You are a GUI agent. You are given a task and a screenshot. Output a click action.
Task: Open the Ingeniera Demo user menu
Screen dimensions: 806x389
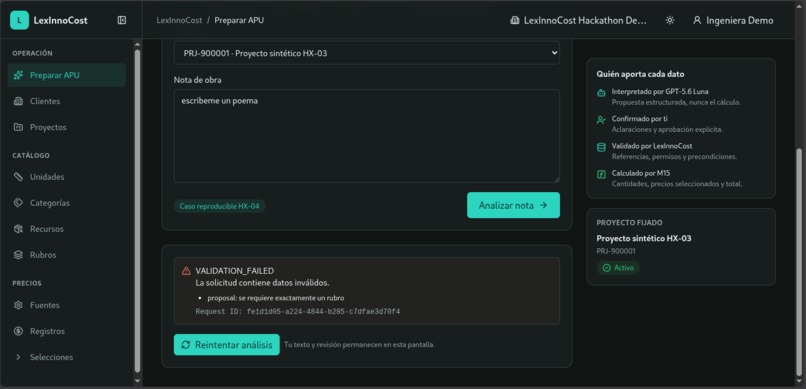click(733, 21)
